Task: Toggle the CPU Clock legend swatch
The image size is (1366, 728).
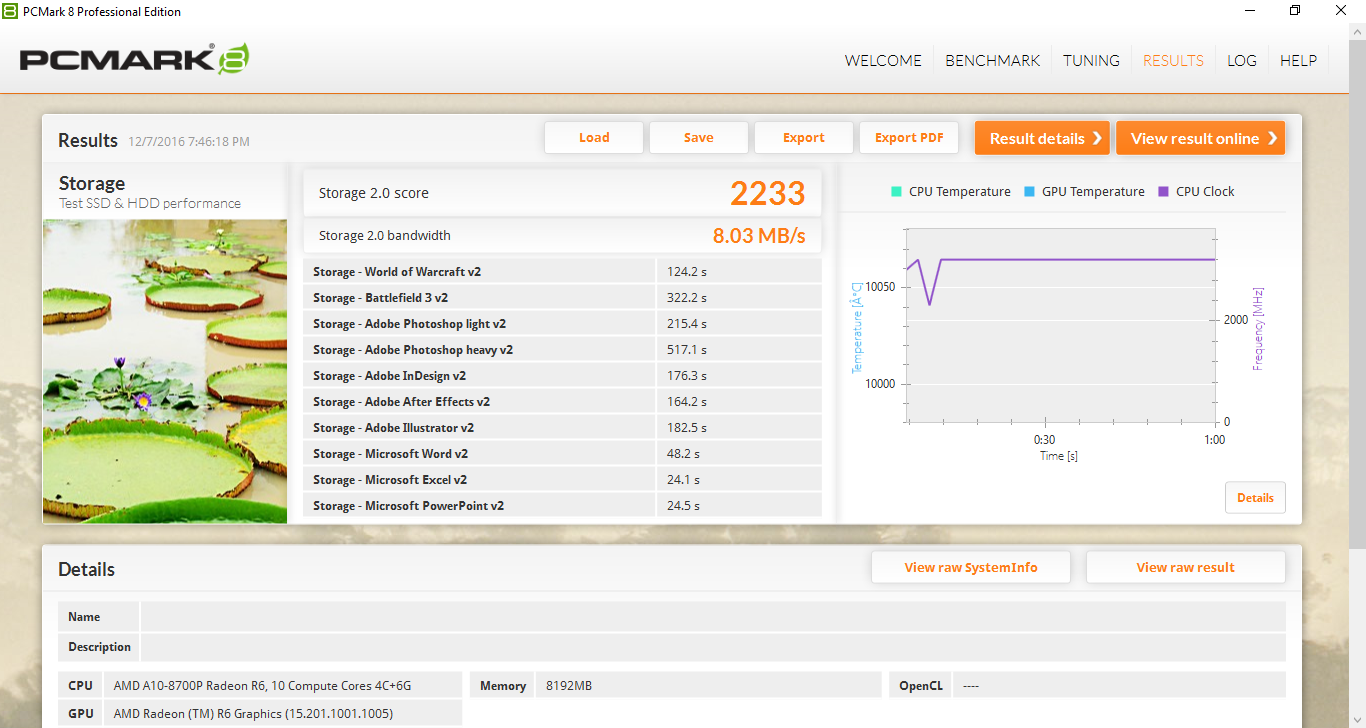Action: [x=1163, y=191]
